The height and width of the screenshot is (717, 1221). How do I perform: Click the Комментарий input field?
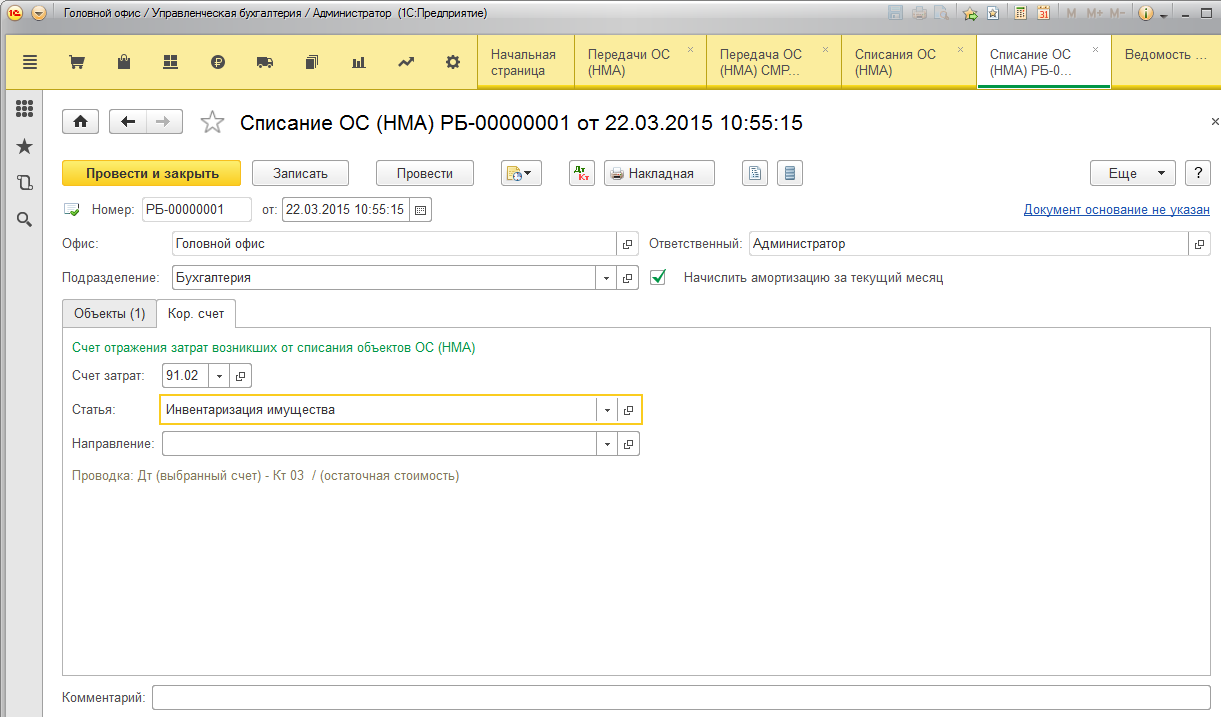pyautogui.click(x=681, y=697)
